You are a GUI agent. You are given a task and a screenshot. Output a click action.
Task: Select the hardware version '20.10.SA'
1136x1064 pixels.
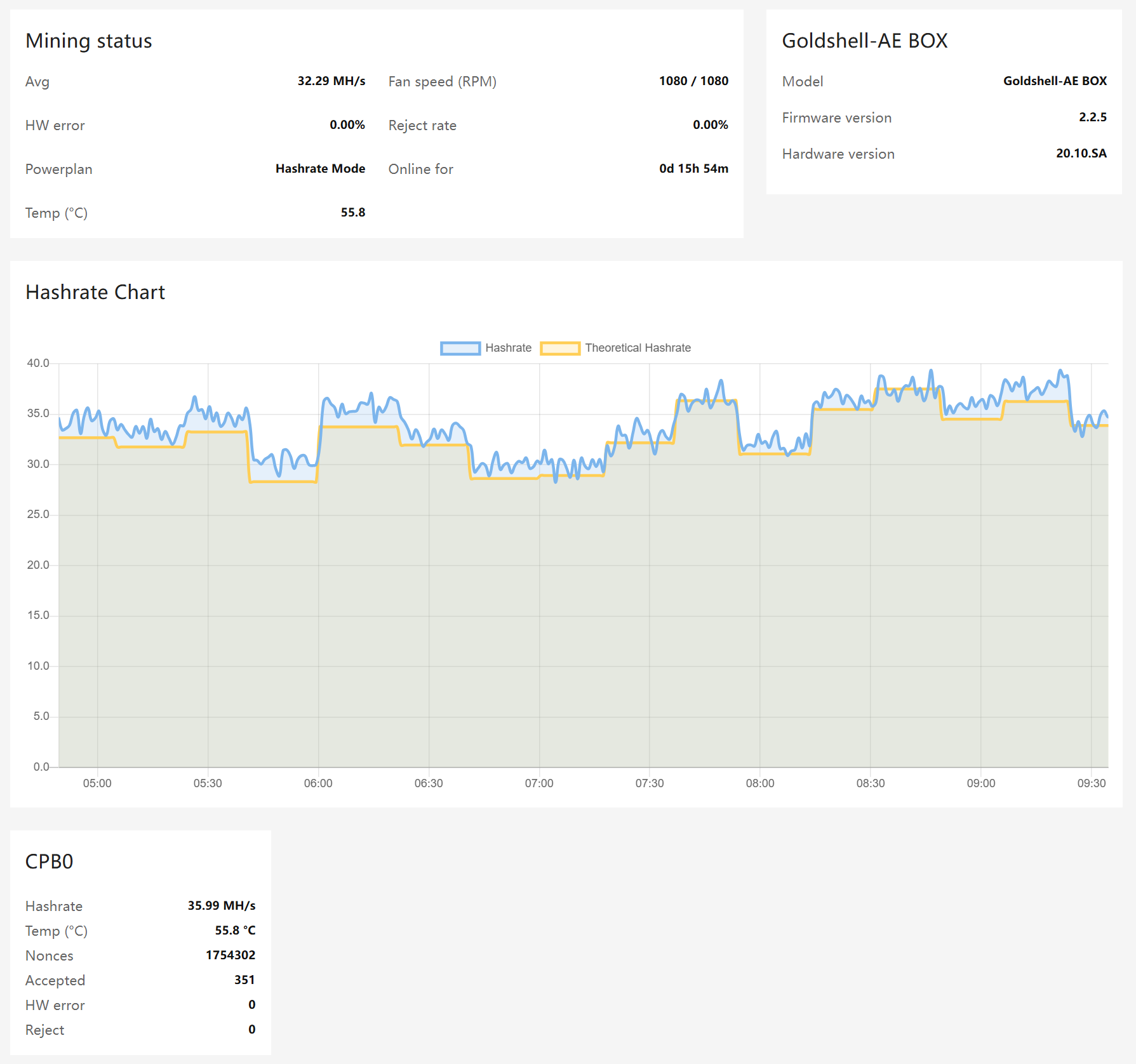point(1081,154)
